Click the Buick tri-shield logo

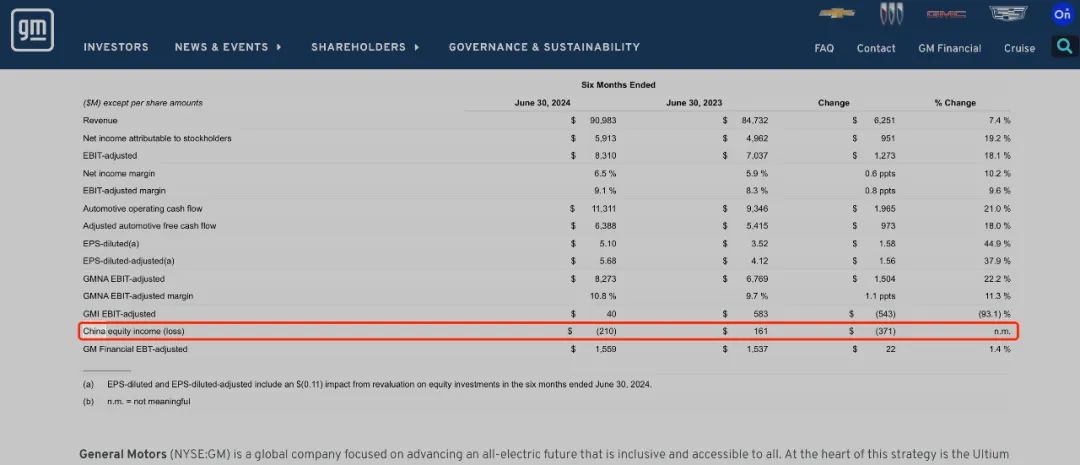pyautogui.click(x=890, y=13)
